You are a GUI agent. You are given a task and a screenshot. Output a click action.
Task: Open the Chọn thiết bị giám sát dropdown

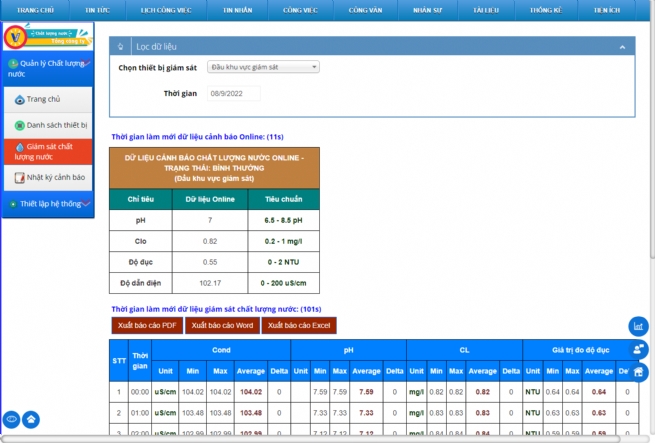(x=263, y=68)
